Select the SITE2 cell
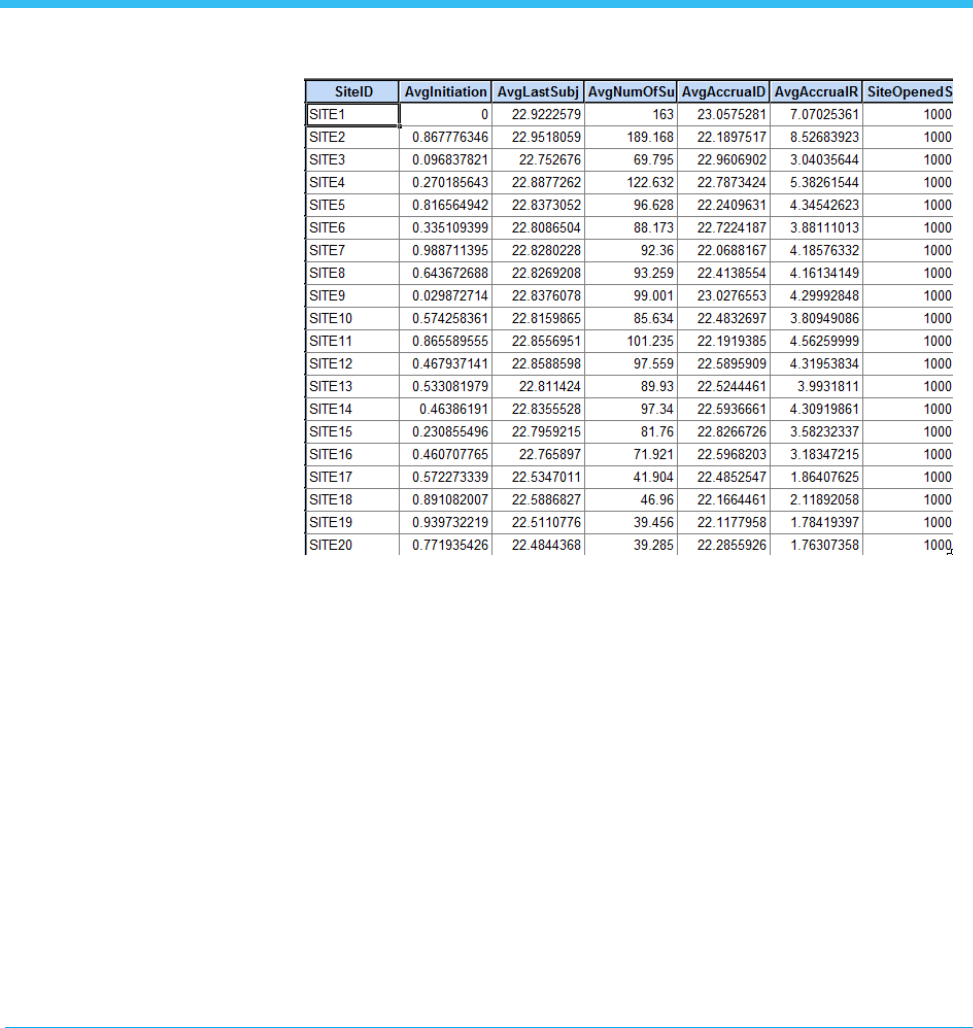Viewport: 973px width, 1028px height. coord(353,137)
